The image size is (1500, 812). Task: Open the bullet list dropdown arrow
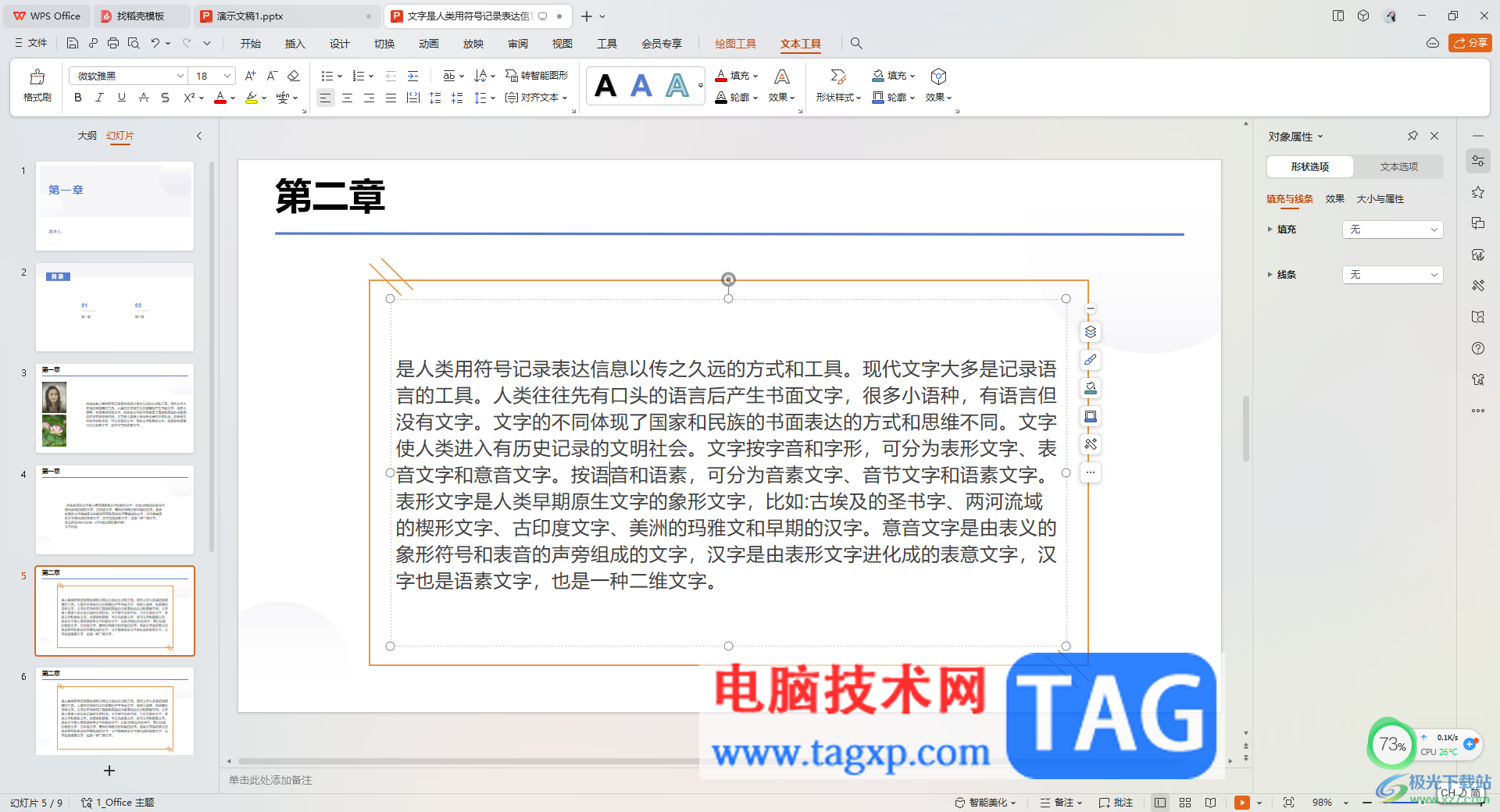[x=340, y=76]
